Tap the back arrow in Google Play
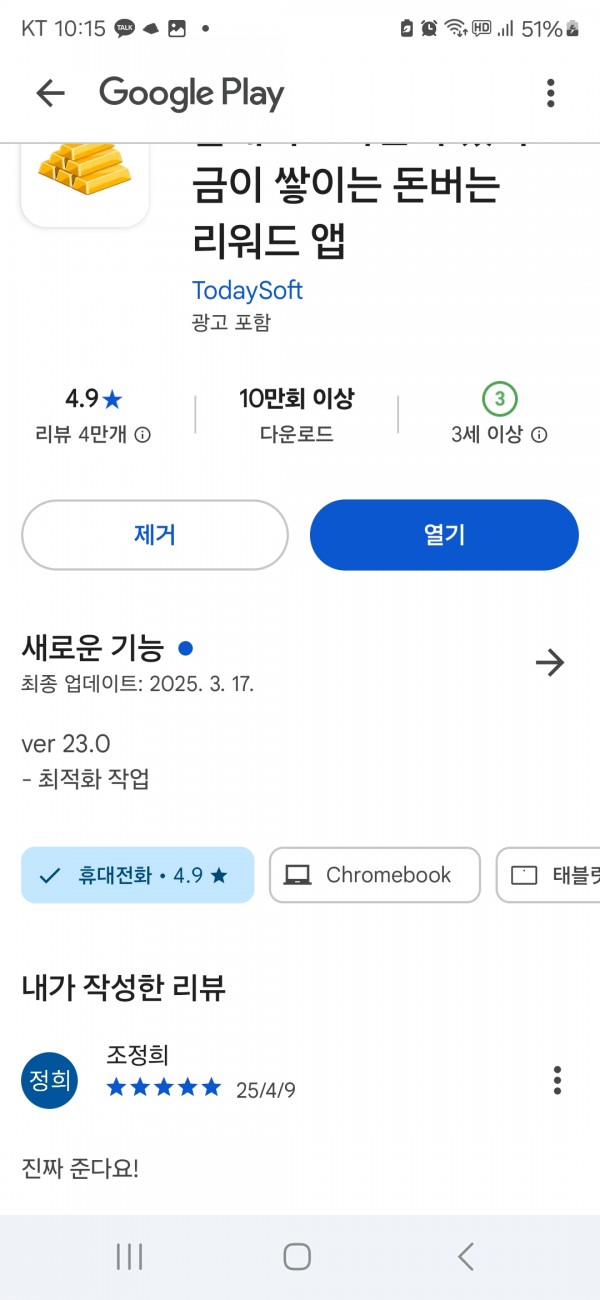This screenshot has width=600, height=1300. [50, 94]
